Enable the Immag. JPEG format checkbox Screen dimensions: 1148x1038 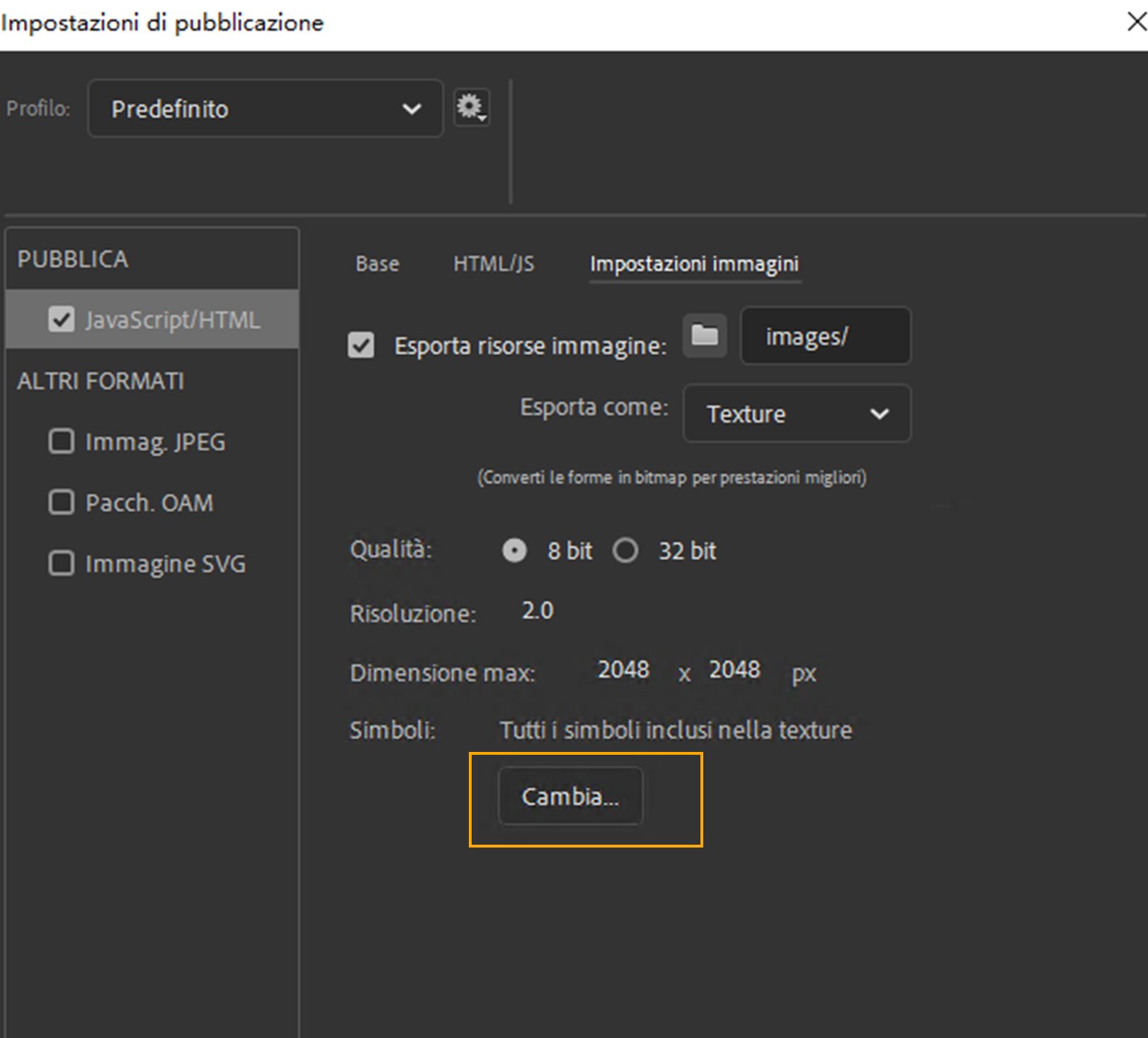pyautogui.click(x=62, y=441)
